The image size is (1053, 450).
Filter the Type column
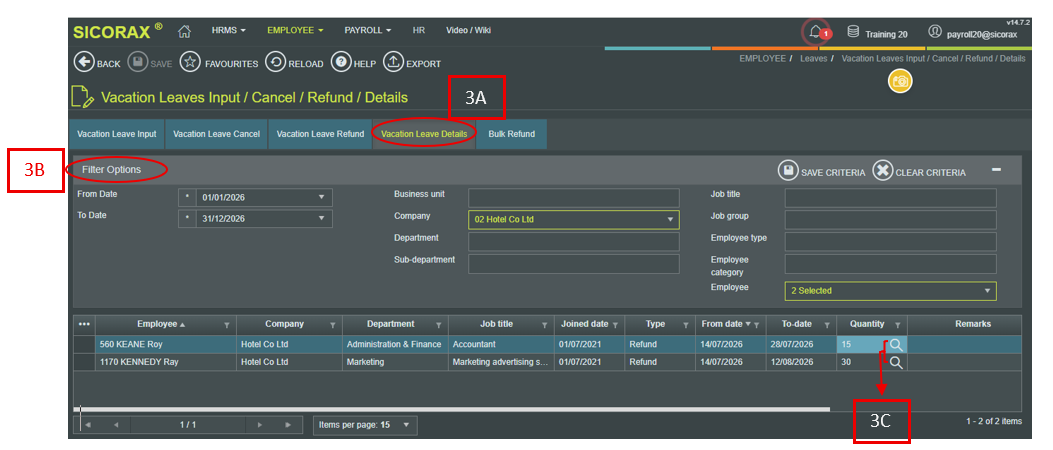686,325
